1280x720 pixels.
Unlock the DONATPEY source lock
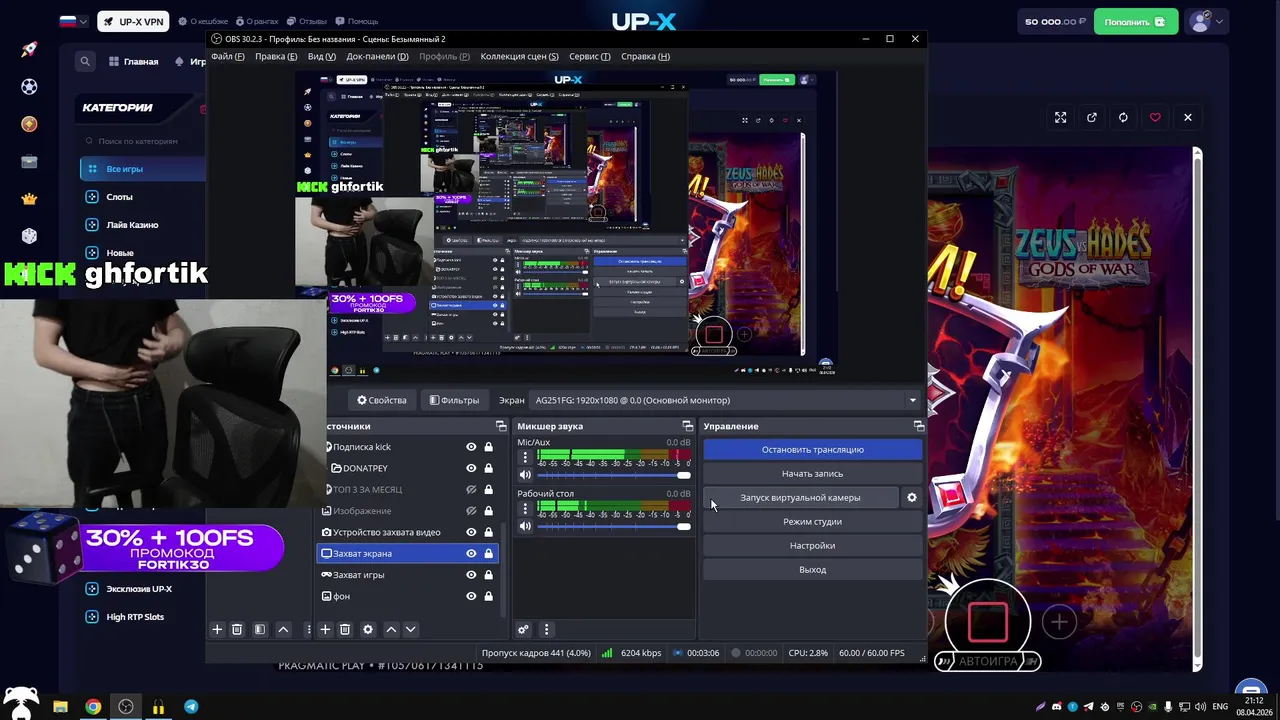[489, 468]
